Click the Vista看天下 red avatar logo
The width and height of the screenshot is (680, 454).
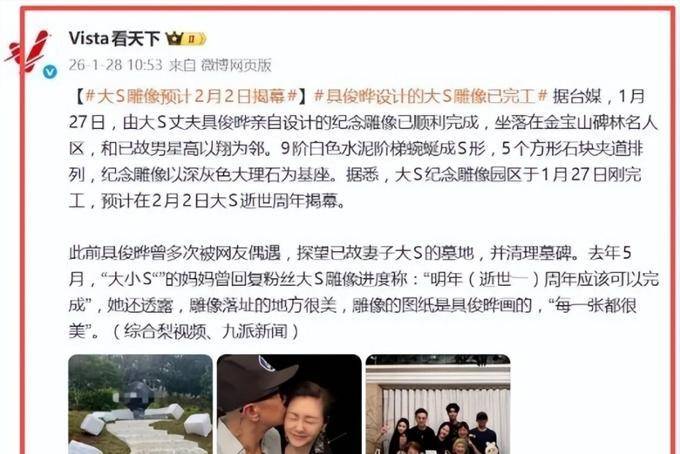click(29, 51)
